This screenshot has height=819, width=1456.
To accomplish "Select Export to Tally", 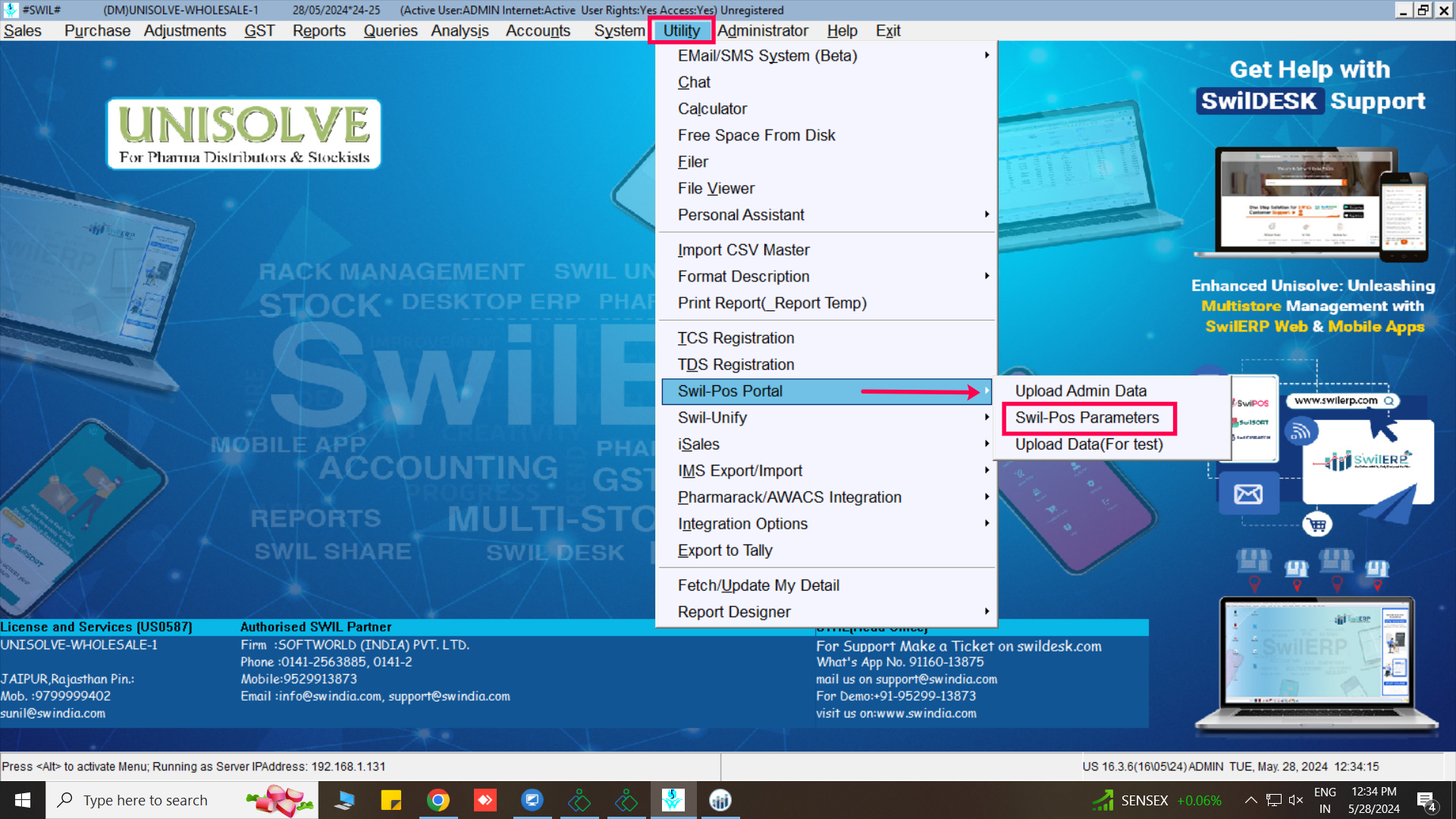I will [827, 550].
